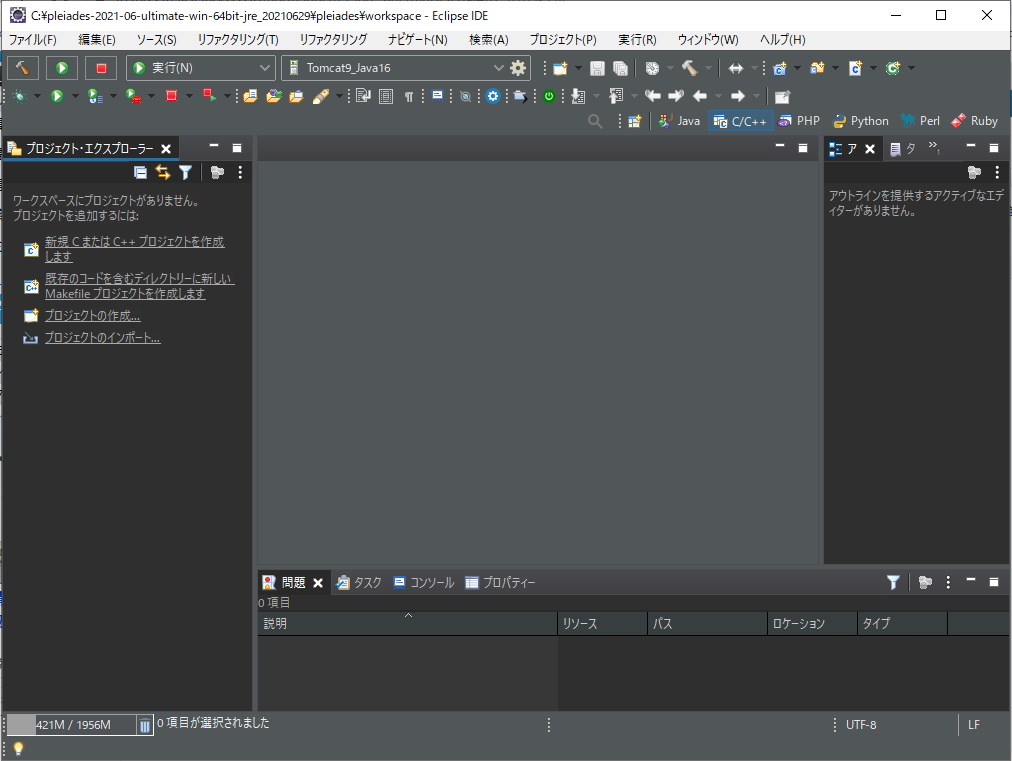Toggle the skip all breakpoints icon
1012x761 pixels.
coord(465,97)
